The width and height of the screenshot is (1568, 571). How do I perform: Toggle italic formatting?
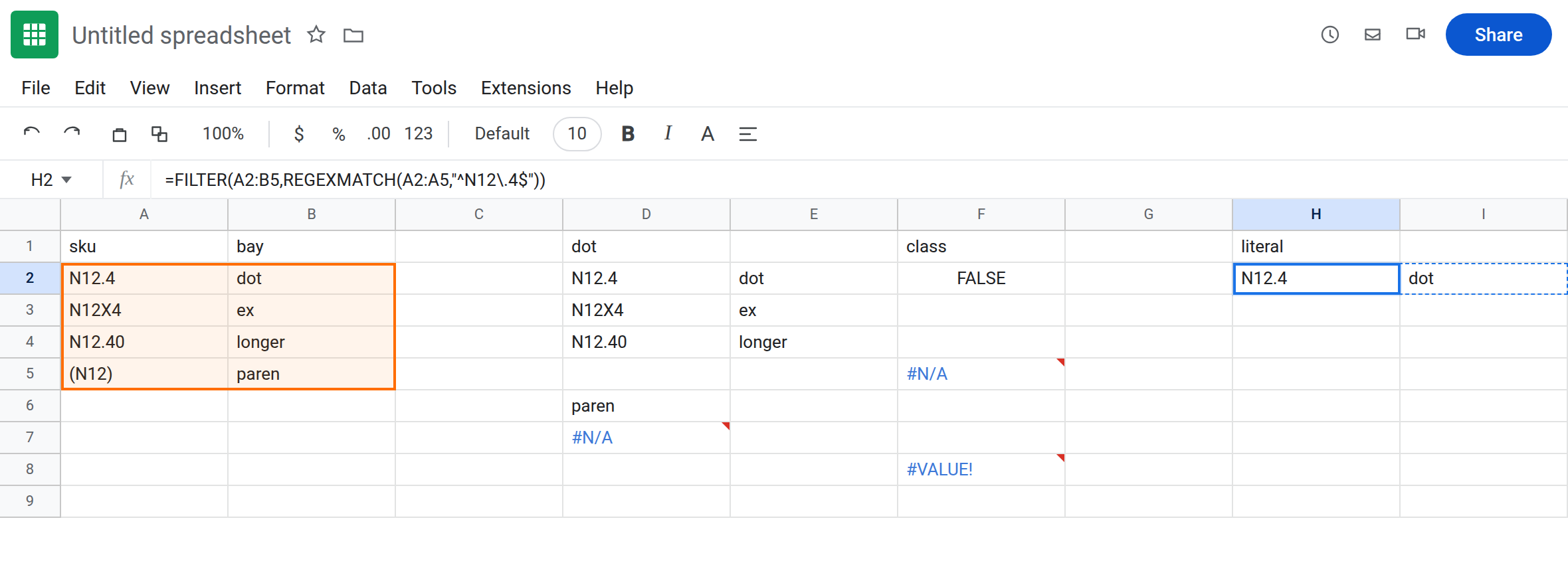point(668,133)
